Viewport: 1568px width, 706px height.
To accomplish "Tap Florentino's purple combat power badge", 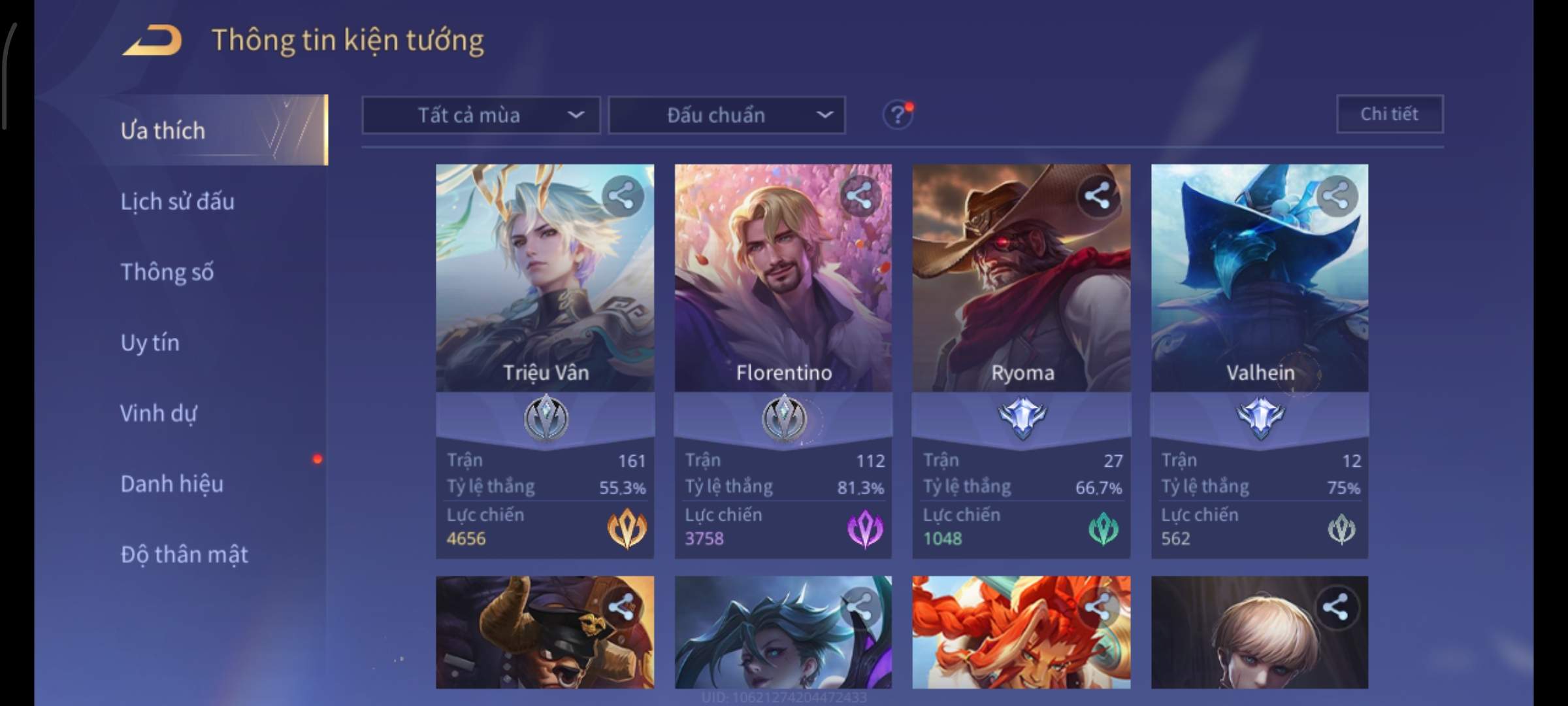I will (x=865, y=528).
